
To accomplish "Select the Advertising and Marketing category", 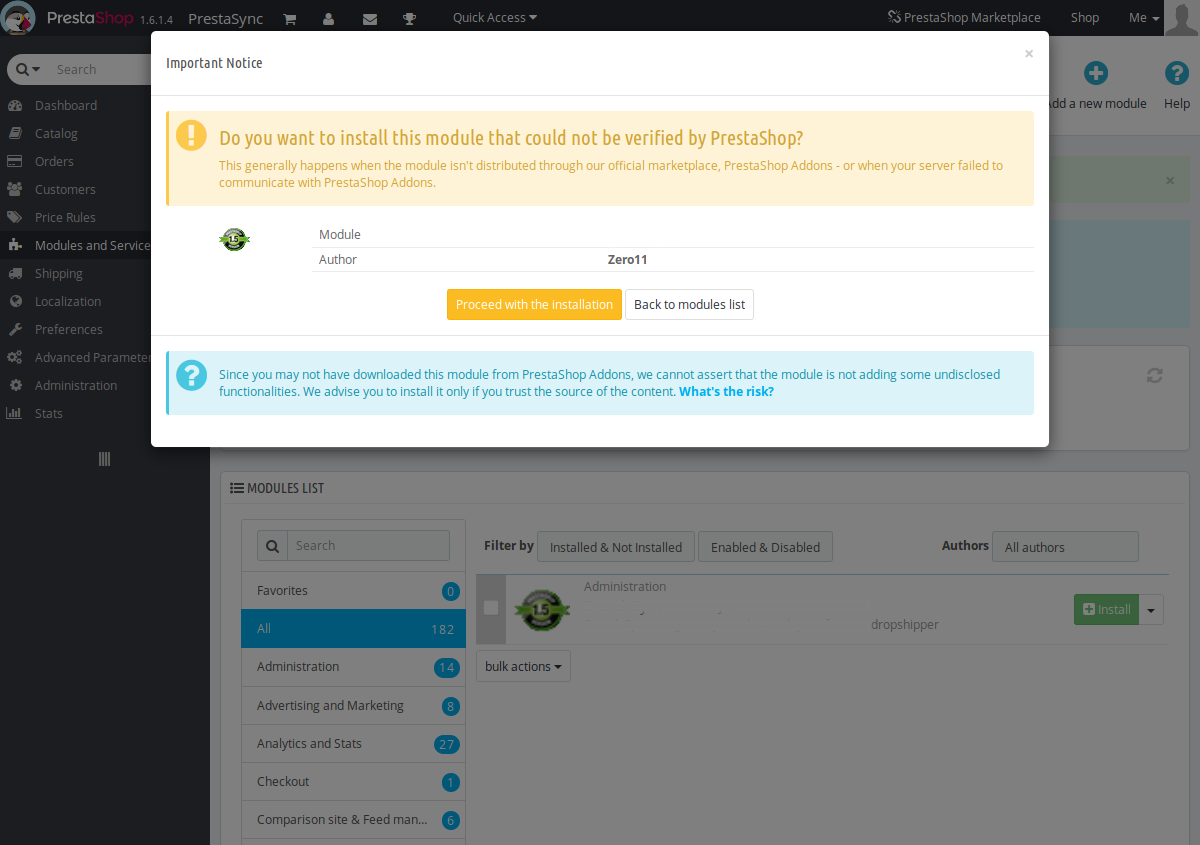I will tap(353, 705).
